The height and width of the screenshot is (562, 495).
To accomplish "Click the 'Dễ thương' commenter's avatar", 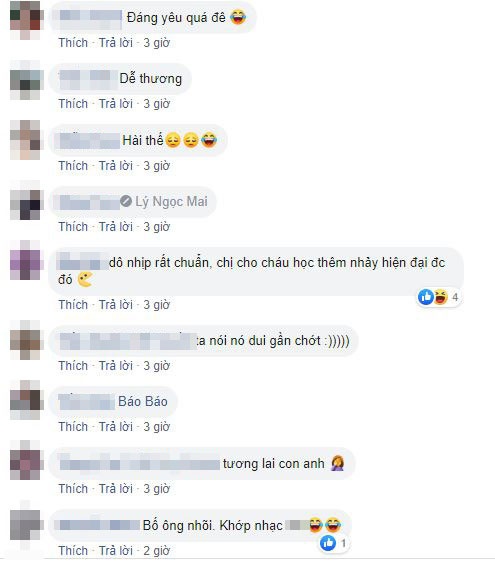I will click(x=25, y=81).
